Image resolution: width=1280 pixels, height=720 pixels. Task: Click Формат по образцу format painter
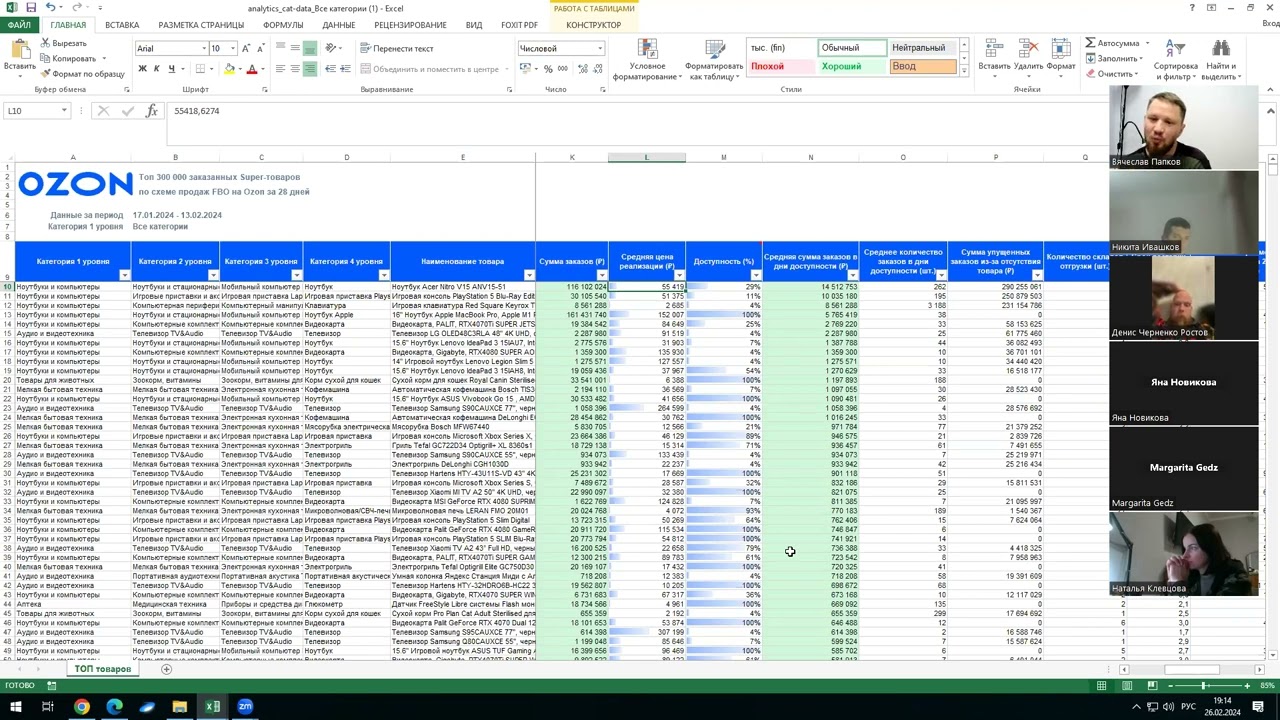(x=82, y=74)
